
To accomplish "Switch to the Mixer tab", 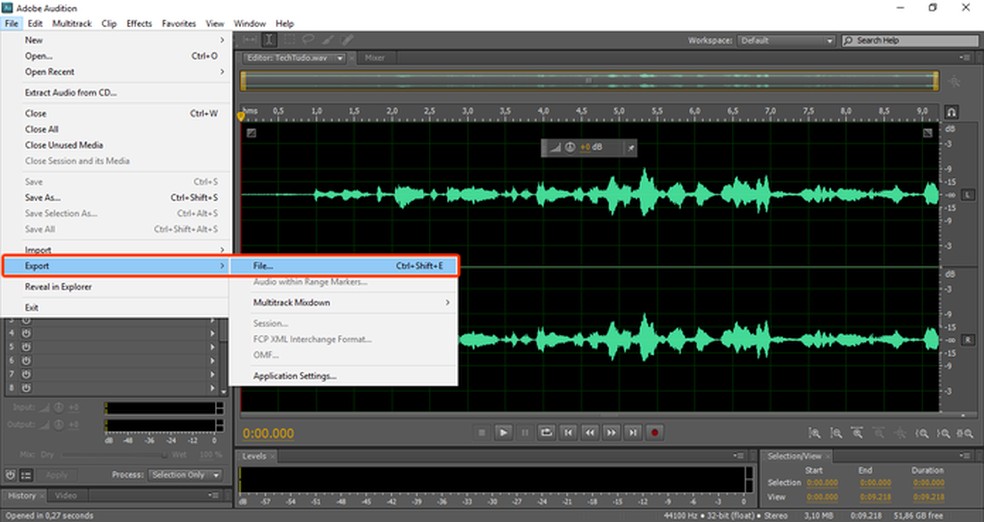I will point(374,58).
